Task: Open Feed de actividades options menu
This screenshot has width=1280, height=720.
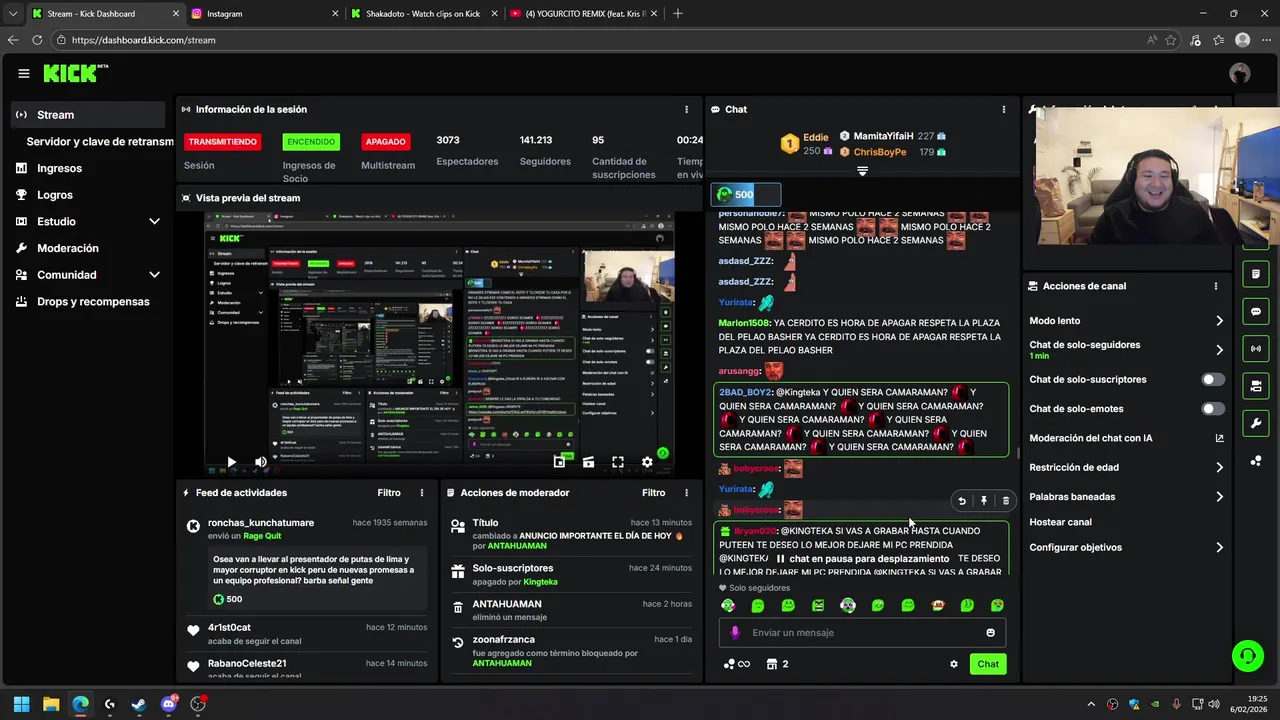Action: [422, 493]
